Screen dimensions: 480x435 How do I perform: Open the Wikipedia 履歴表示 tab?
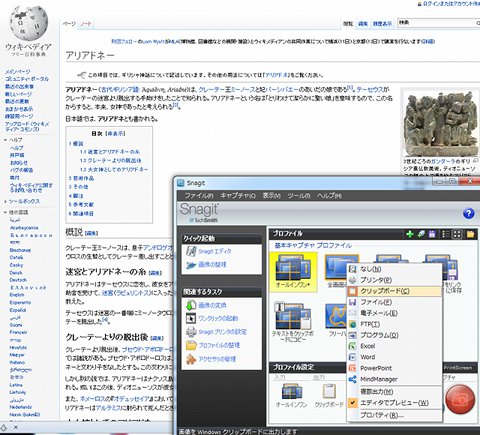(382, 24)
